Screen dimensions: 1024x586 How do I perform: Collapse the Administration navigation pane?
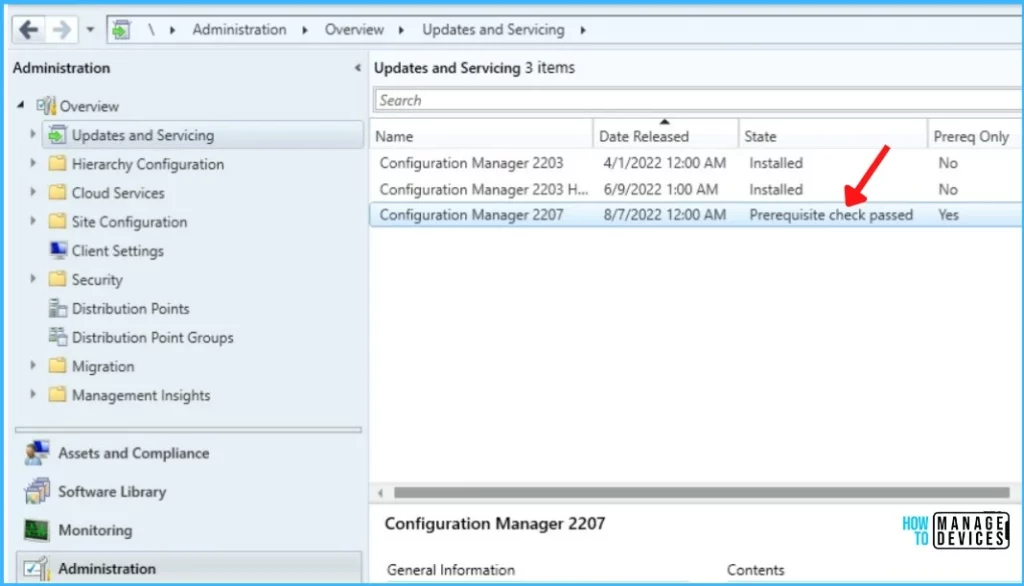click(357, 68)
